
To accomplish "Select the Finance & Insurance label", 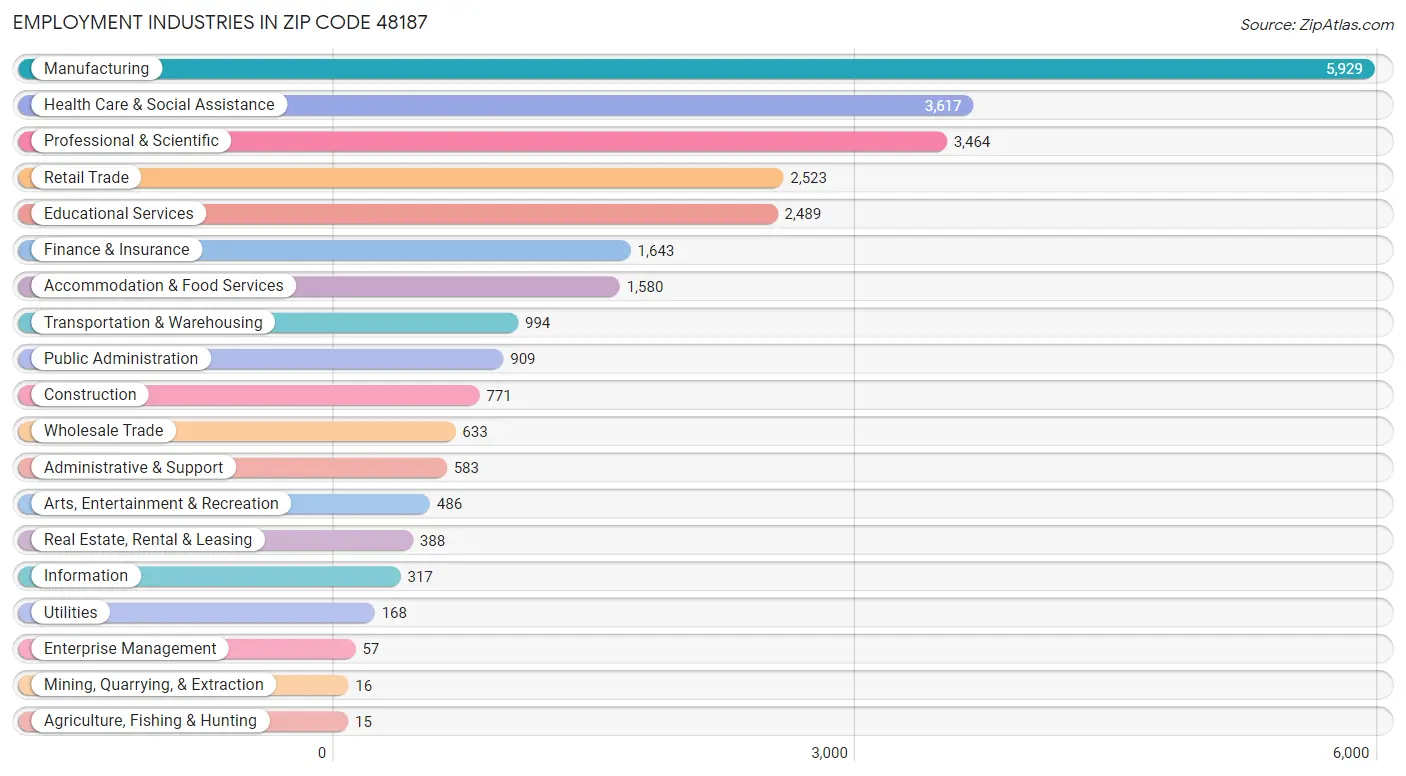I will tap(116, 250).
